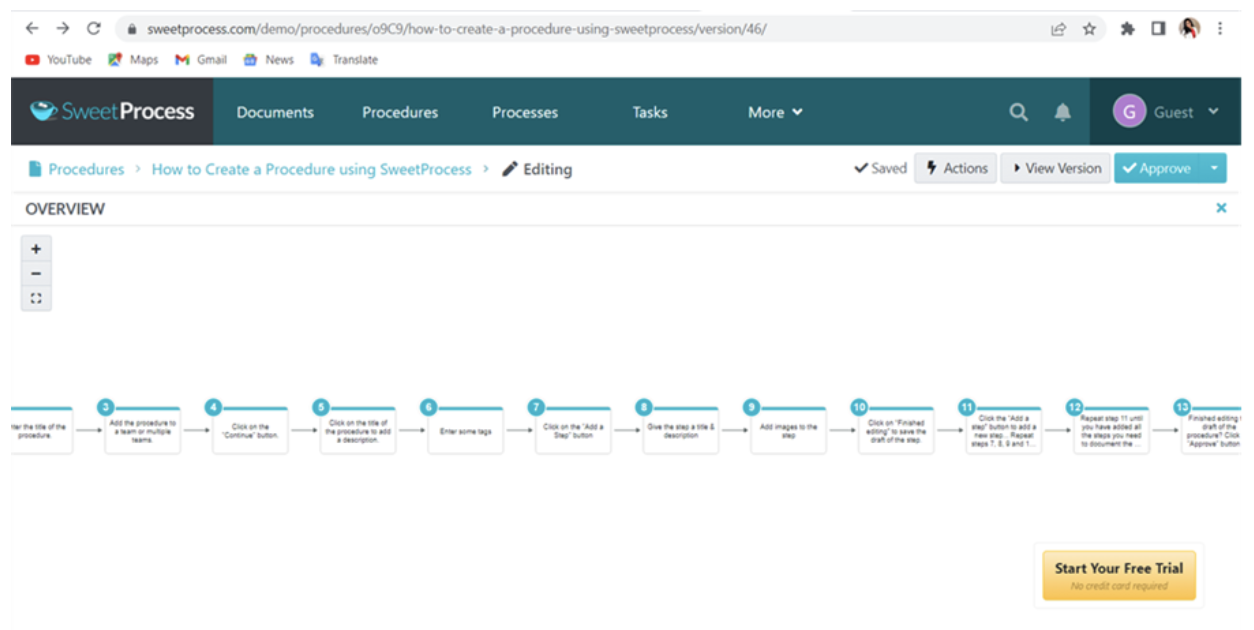
Task: Open the Processes menu
Action: (x=525, y=112)
